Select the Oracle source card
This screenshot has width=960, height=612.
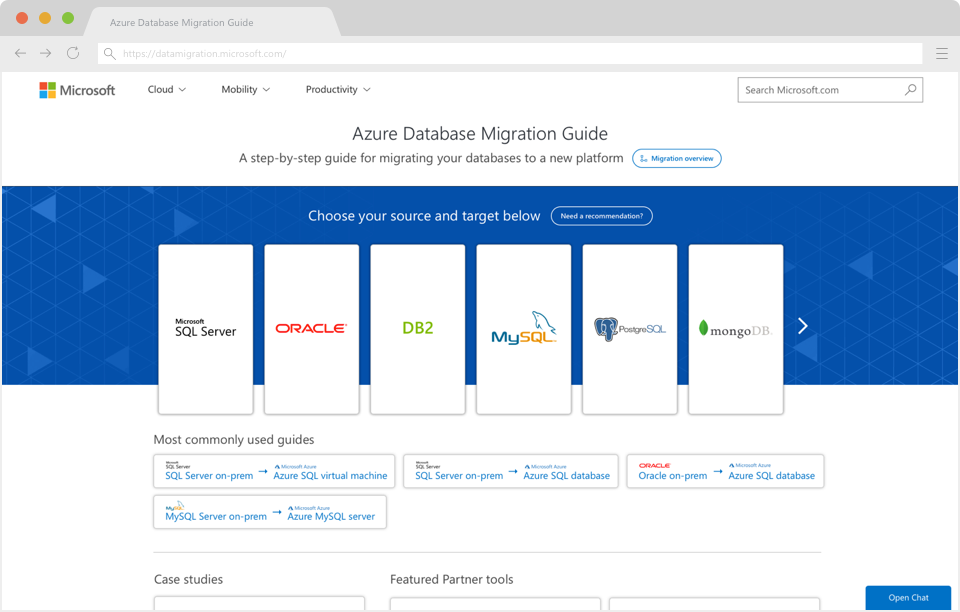point(312,329)
